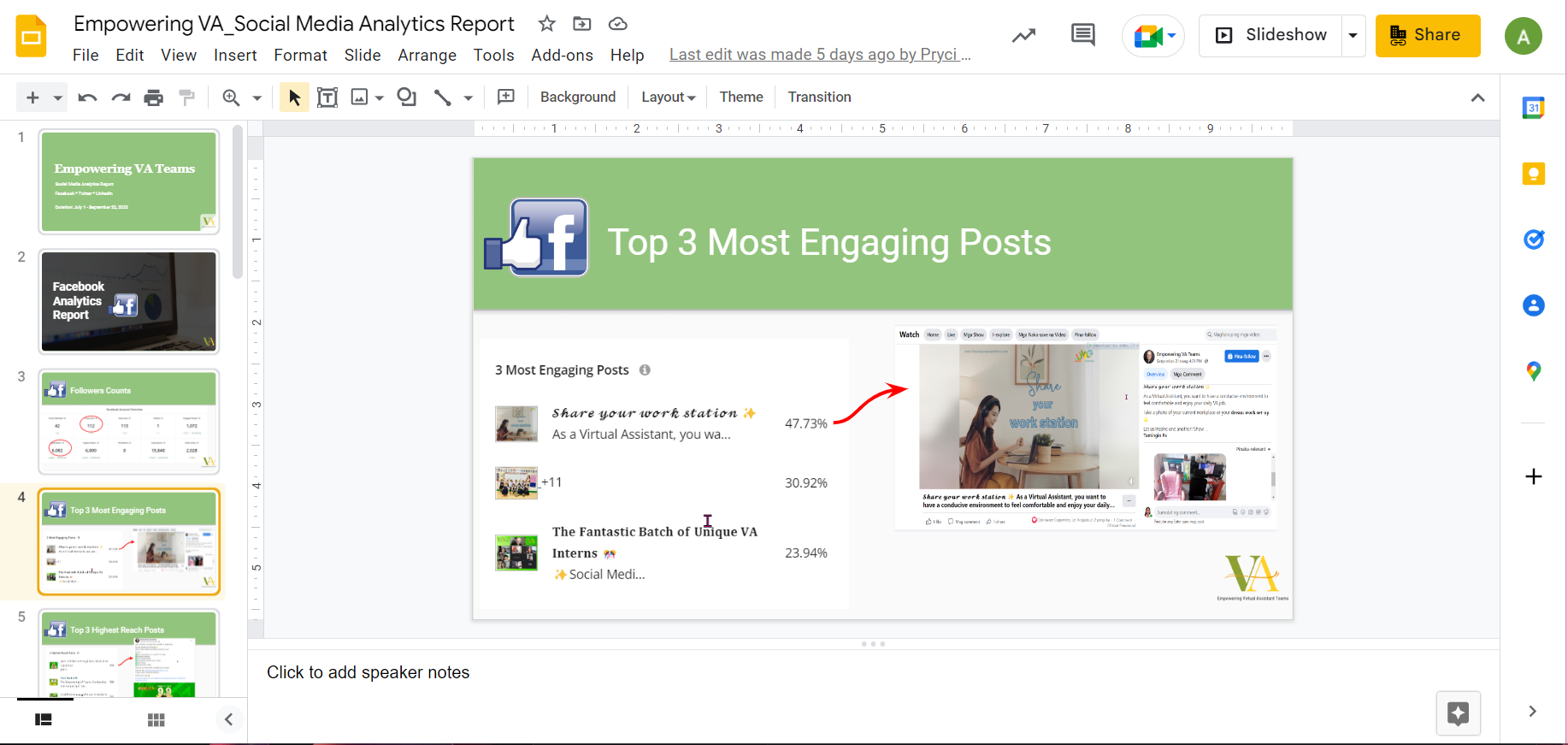Select slide 5 Top 3 Highest Reach Posts thumbnail

click(129, 653)
